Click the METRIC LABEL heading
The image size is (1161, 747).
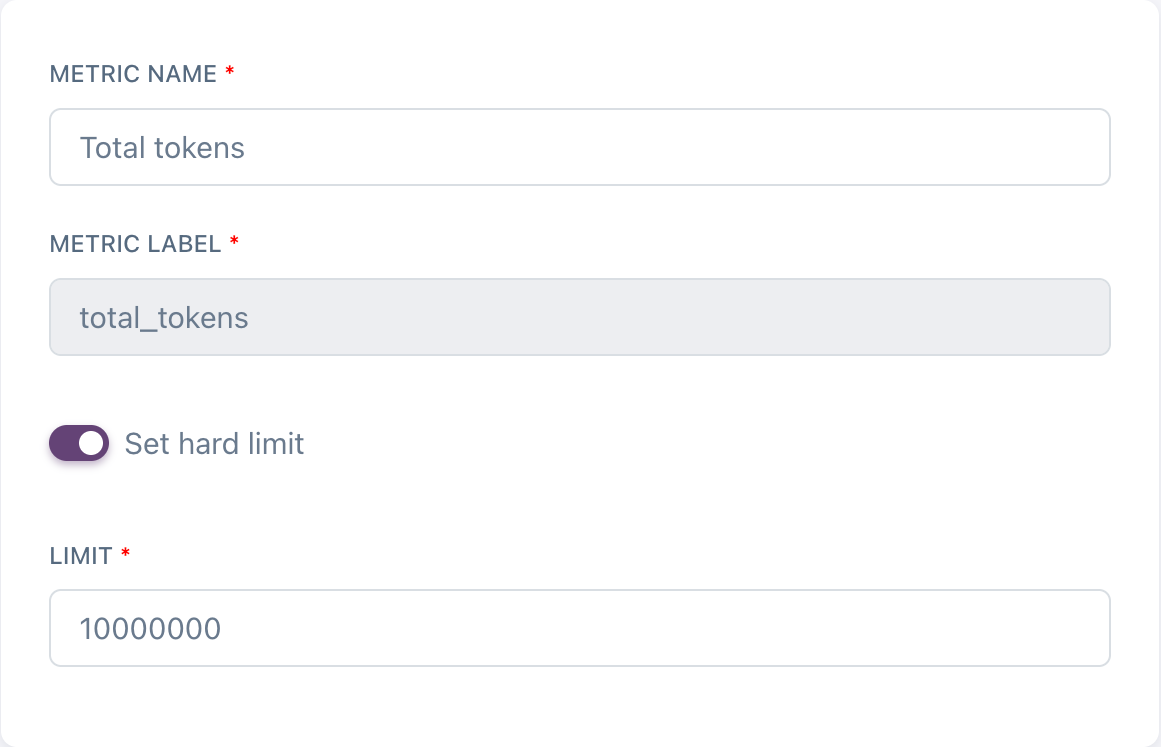(138, 243)
